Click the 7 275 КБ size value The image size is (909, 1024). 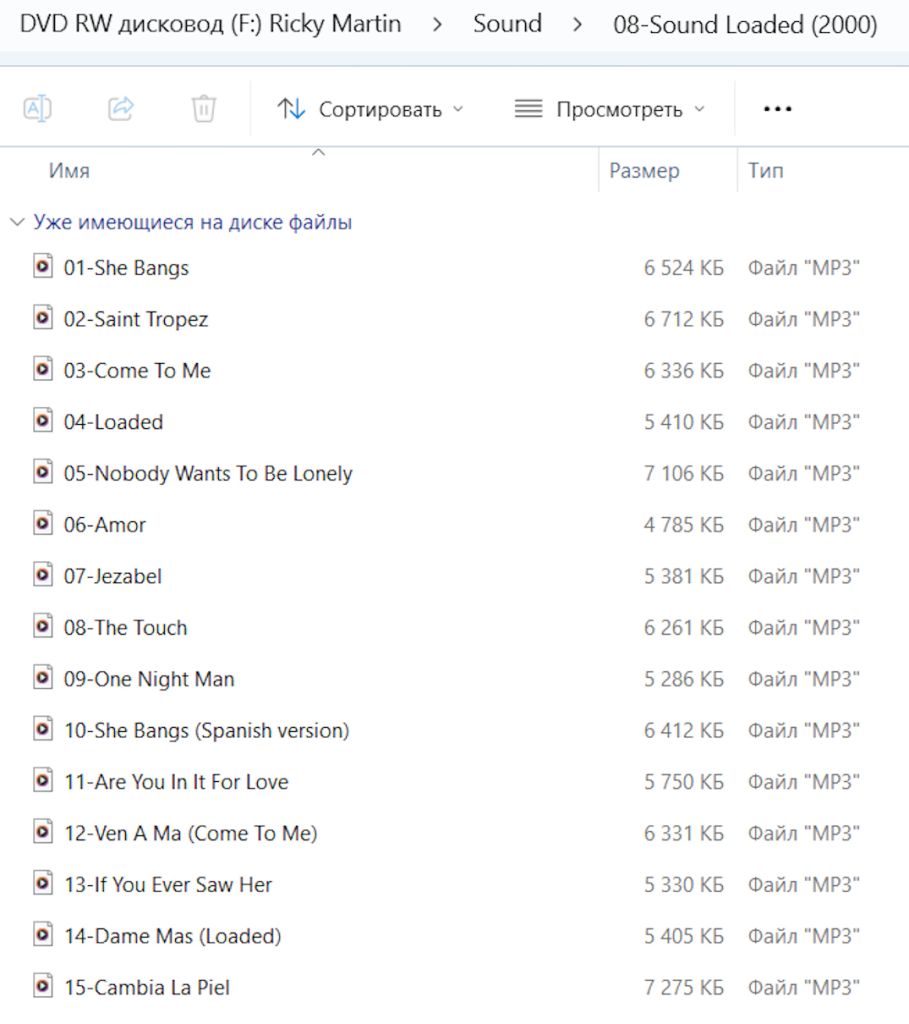684,987
